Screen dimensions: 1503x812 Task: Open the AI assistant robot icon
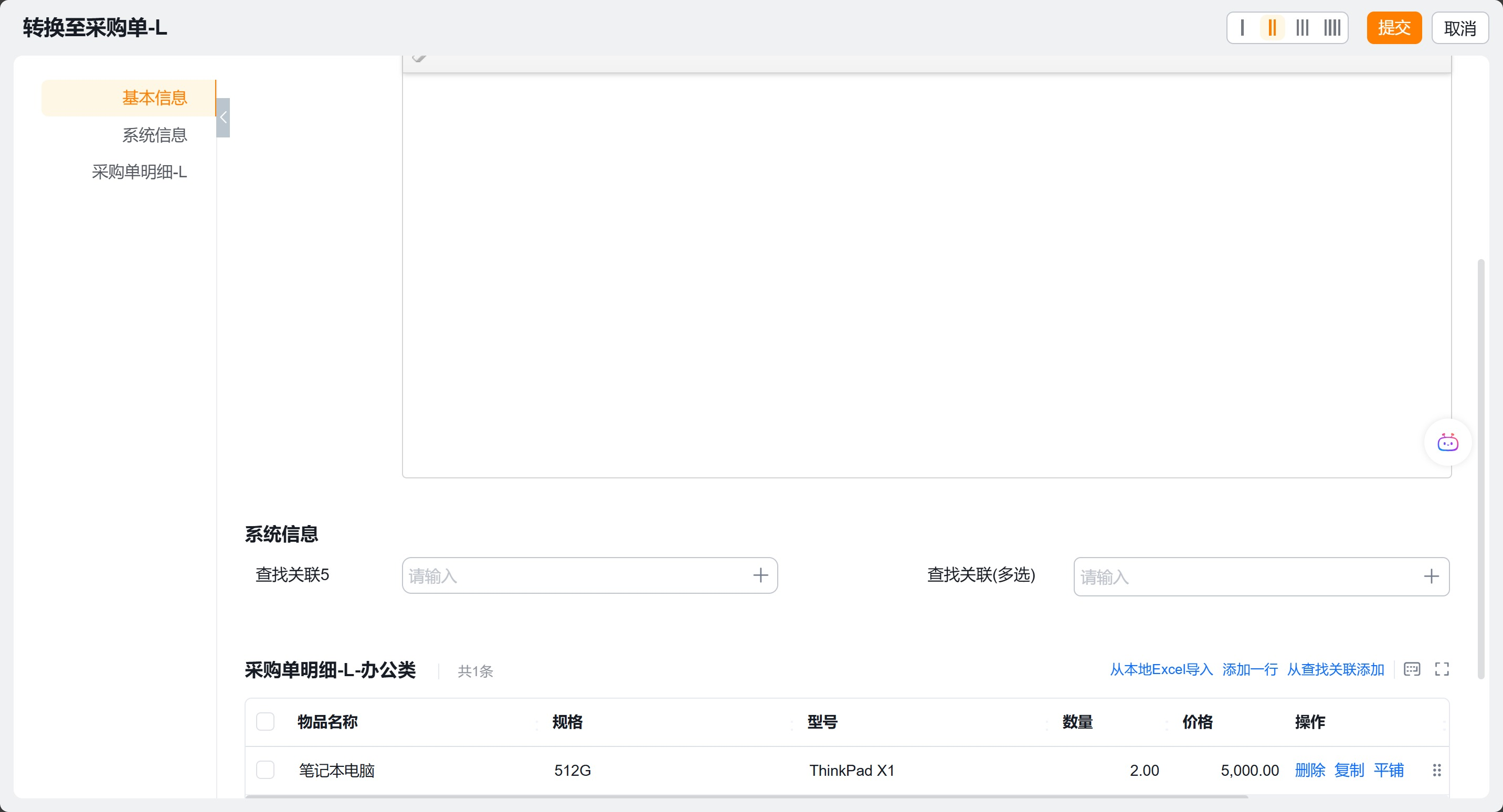pyautogui.click(x=1447, y=443)
